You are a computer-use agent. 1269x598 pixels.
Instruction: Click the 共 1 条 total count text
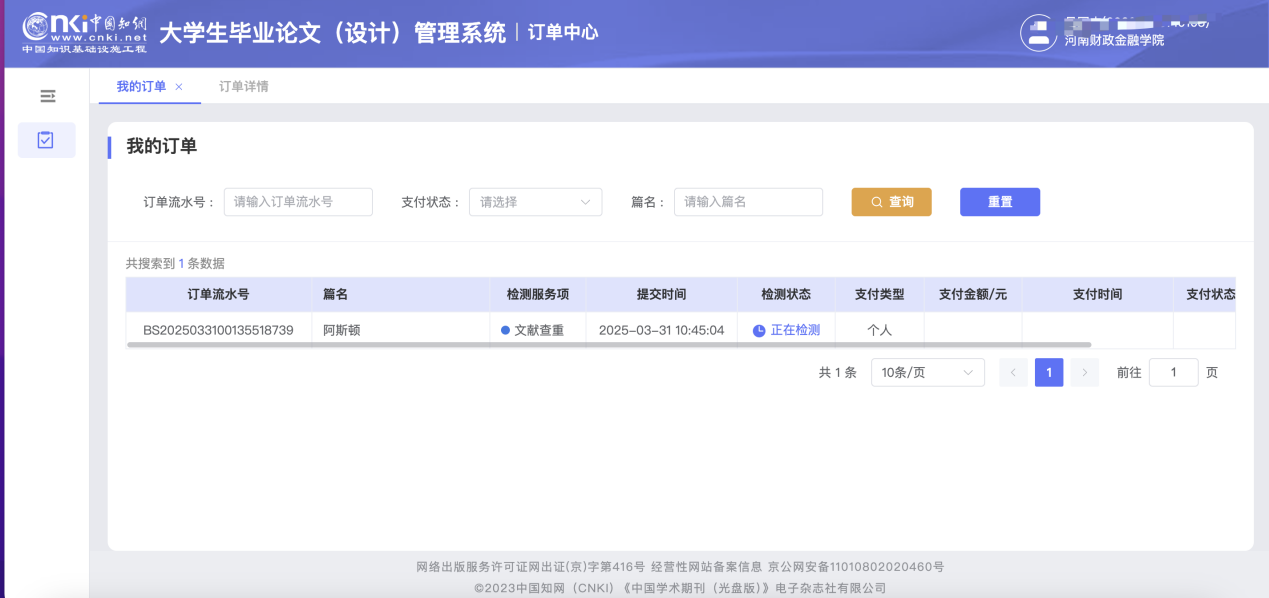[837, 373]
